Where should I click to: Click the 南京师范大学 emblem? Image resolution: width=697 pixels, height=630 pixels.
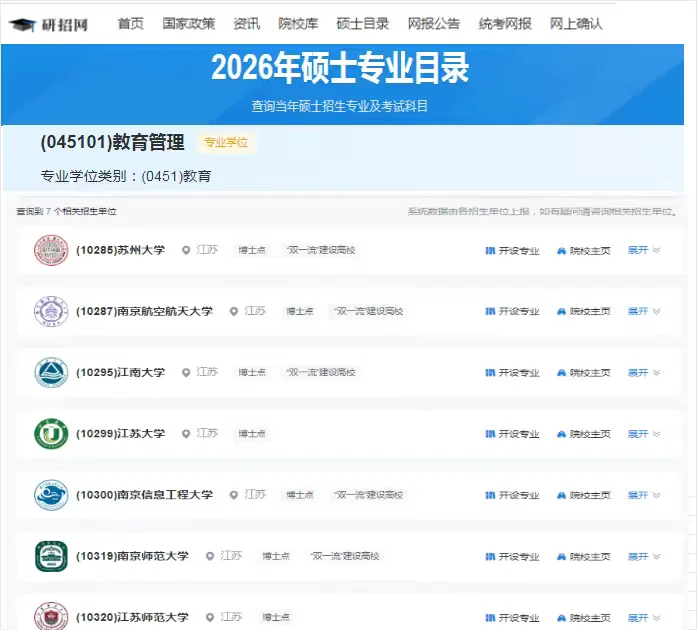pos(51,556)
